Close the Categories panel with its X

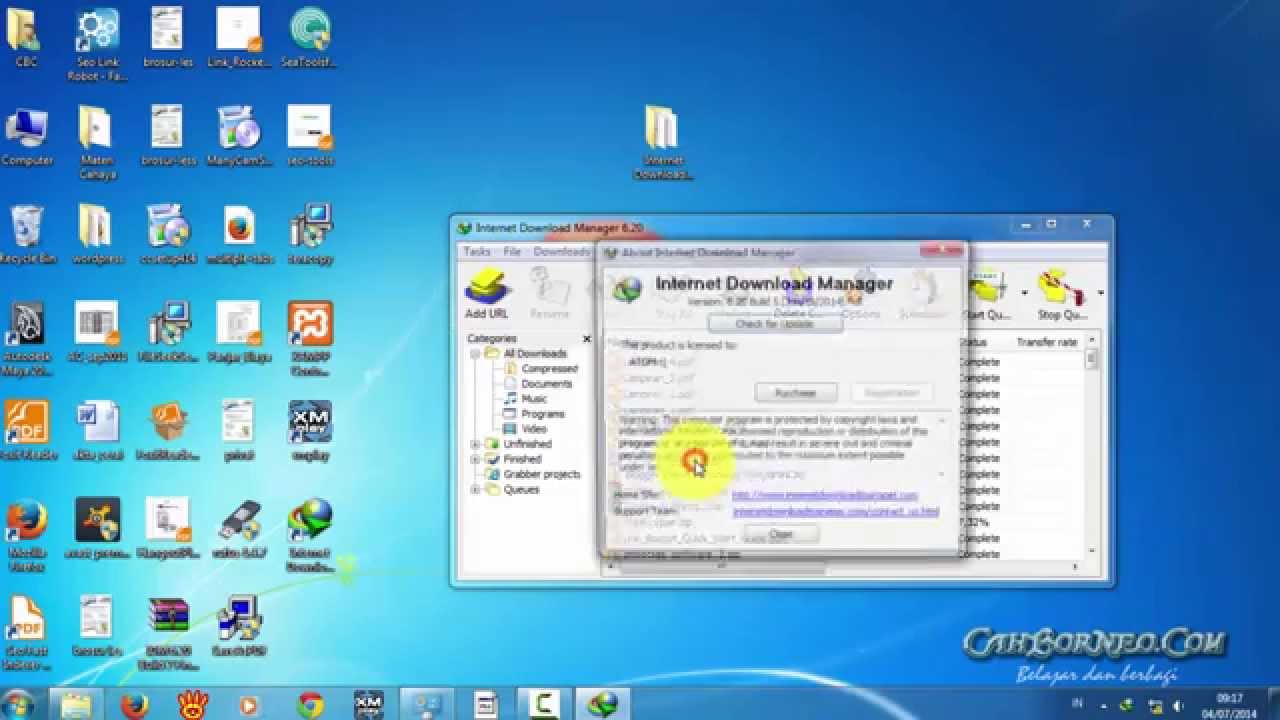tap(587, 339)
